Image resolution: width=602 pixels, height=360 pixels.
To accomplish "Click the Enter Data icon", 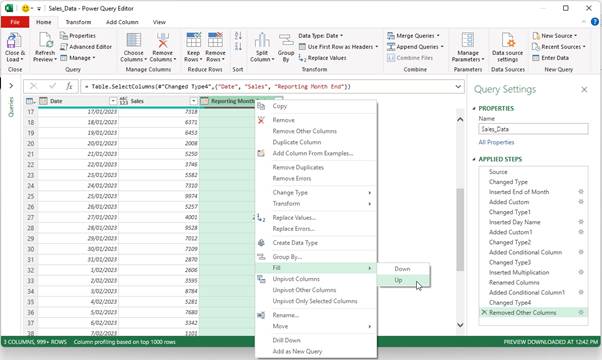I will 536,58.
